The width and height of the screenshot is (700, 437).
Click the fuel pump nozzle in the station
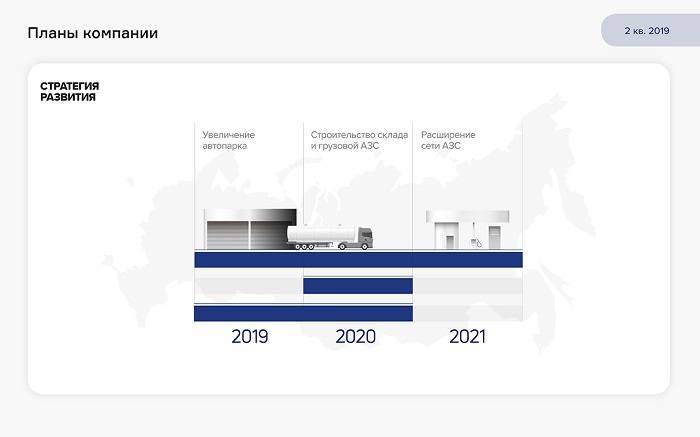(477, 240)
